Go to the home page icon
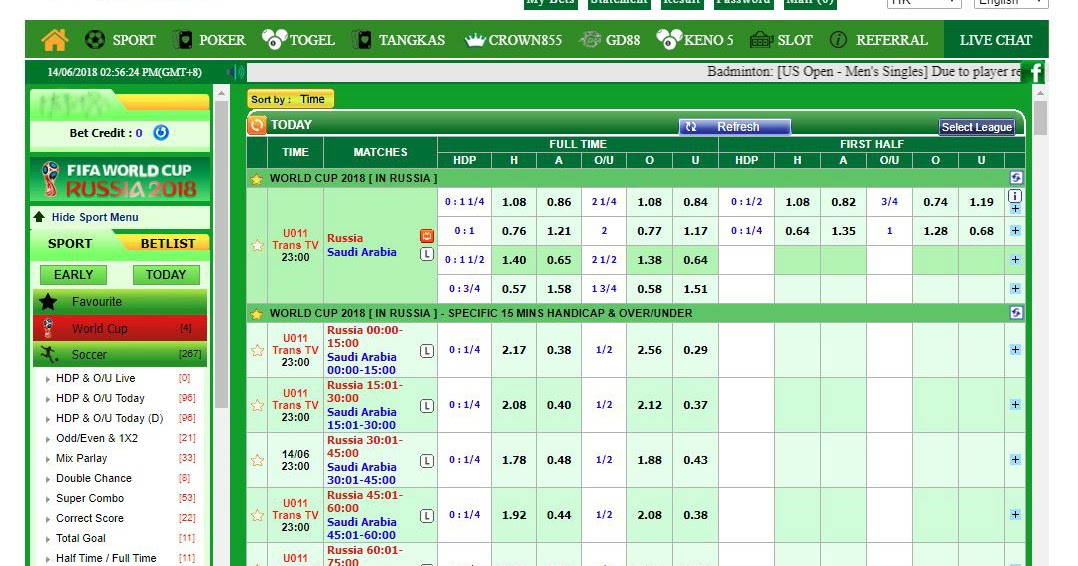The image size is (1078, 566). (x=54, y=40)
